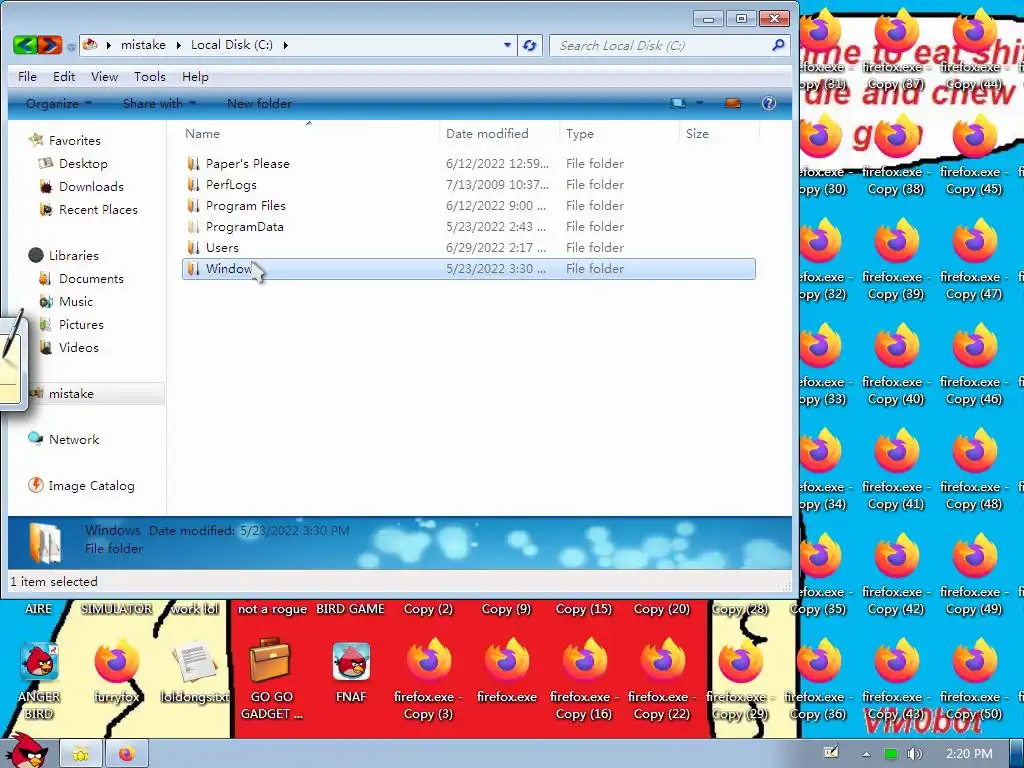Select the ANGER BIRD desktop icon

(39, 679)
